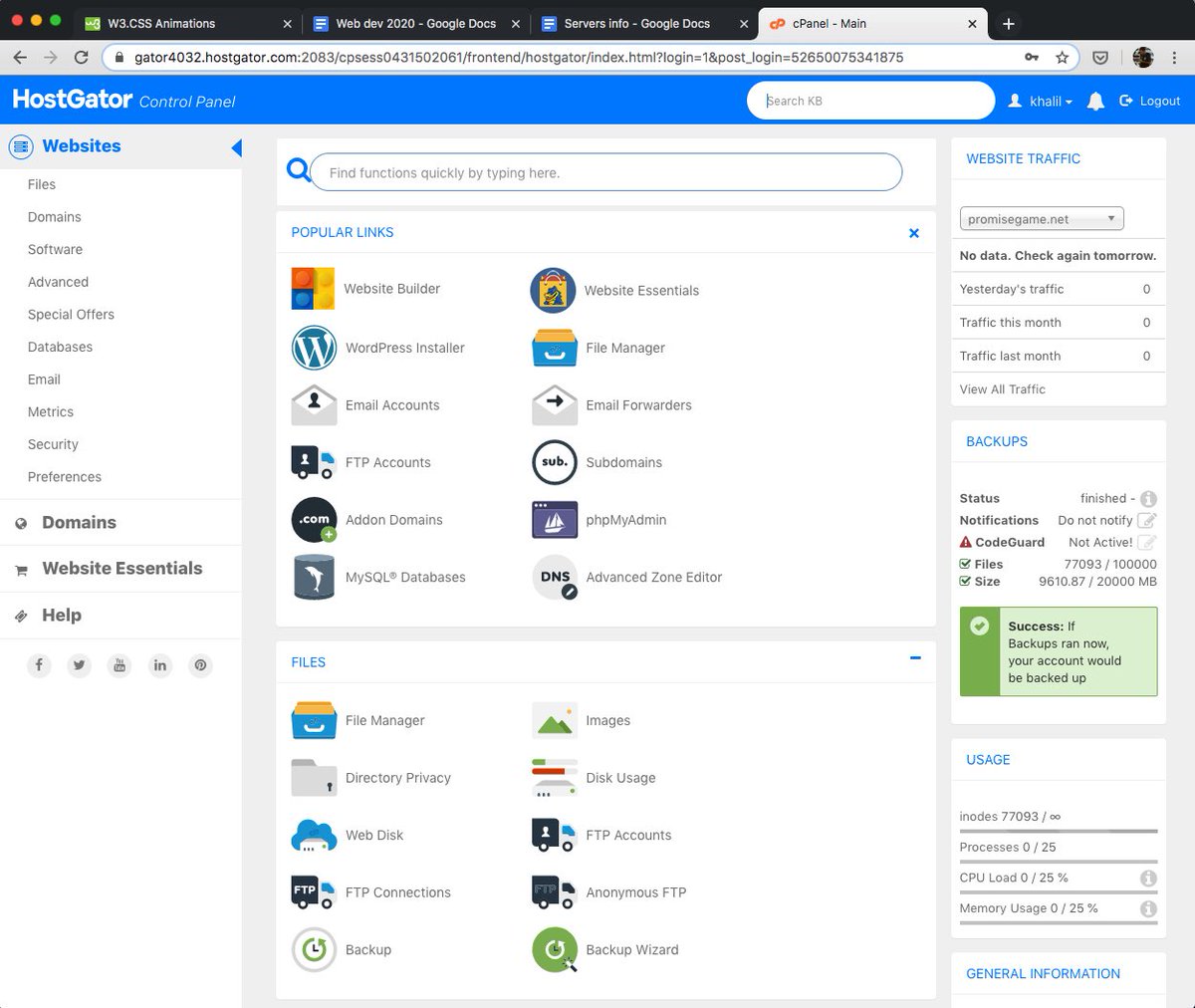Screen dimensions: 1195x1008
Task: Bookmark this page with the star
Action: 1063,58
